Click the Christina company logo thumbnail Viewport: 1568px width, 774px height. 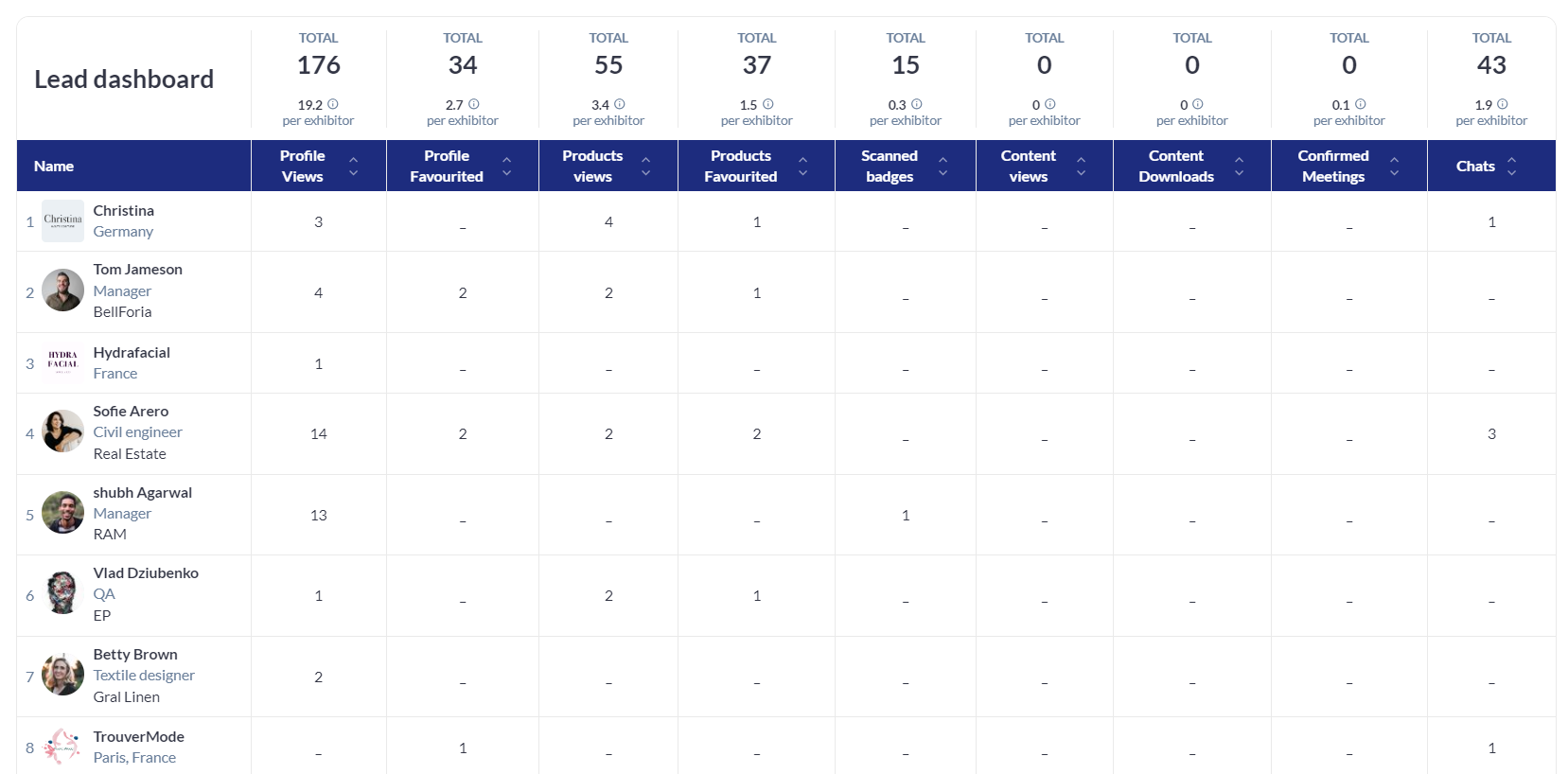click(x=62, y=221)
